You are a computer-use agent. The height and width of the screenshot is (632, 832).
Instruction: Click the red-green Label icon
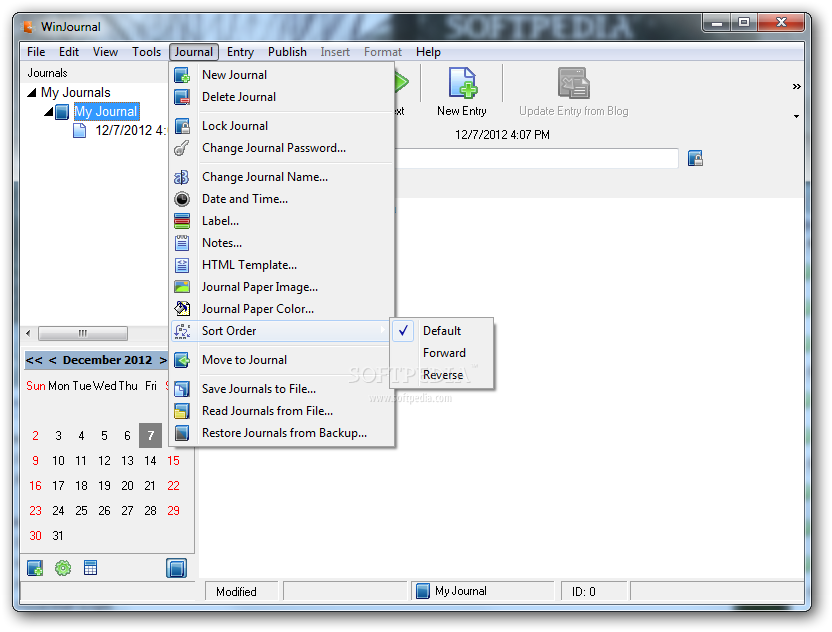(x=182, y=221)
